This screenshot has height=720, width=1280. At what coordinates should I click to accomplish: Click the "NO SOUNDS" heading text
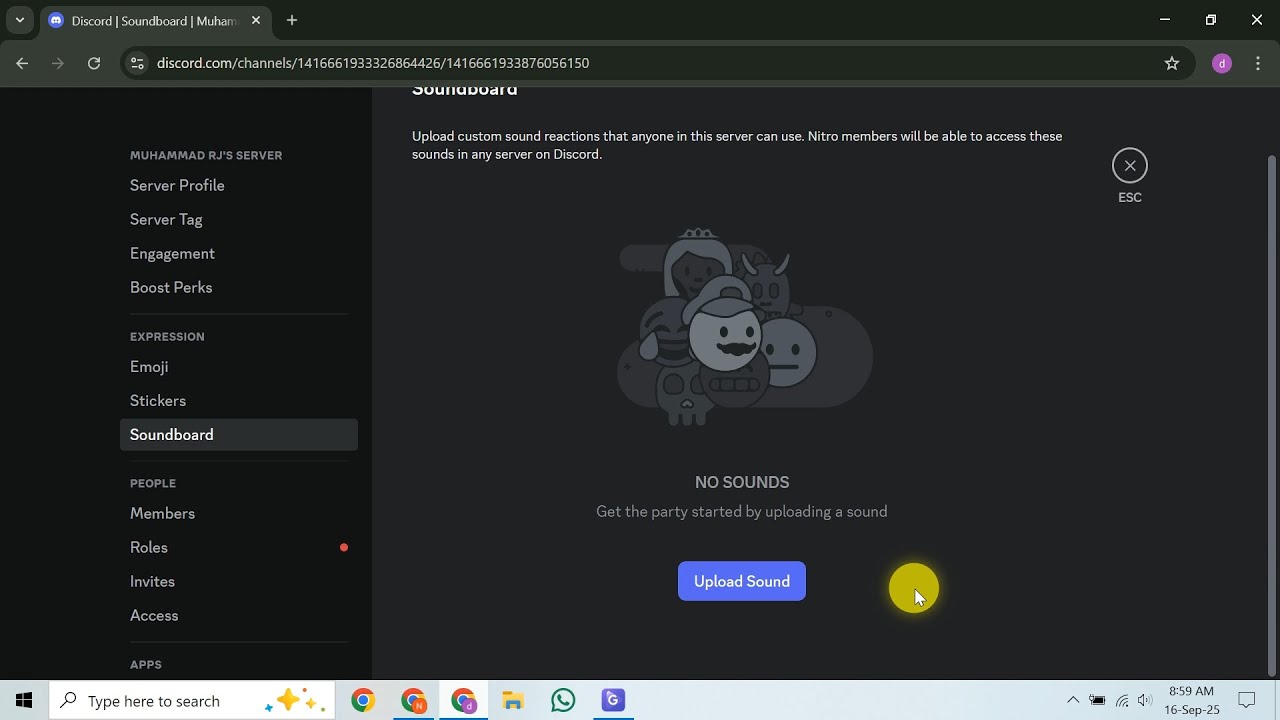click(x=742, y=482)
